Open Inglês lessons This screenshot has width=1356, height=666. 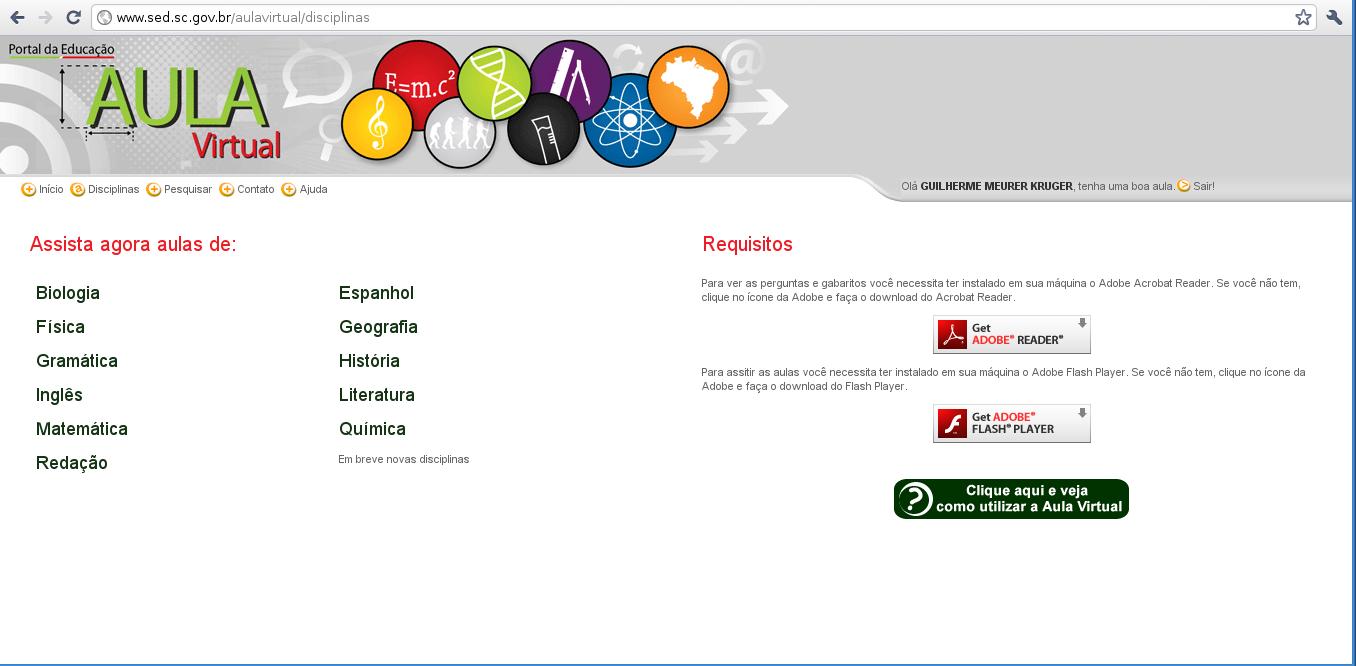59,395
